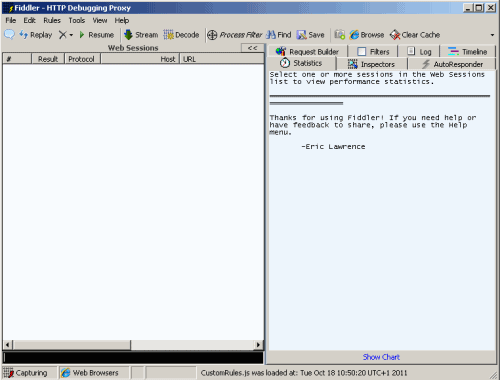Replay selected sessions

coord(36,35)
